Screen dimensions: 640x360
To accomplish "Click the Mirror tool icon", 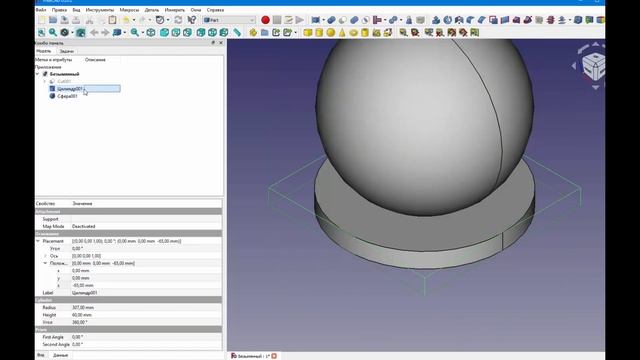I will point(459,20).
